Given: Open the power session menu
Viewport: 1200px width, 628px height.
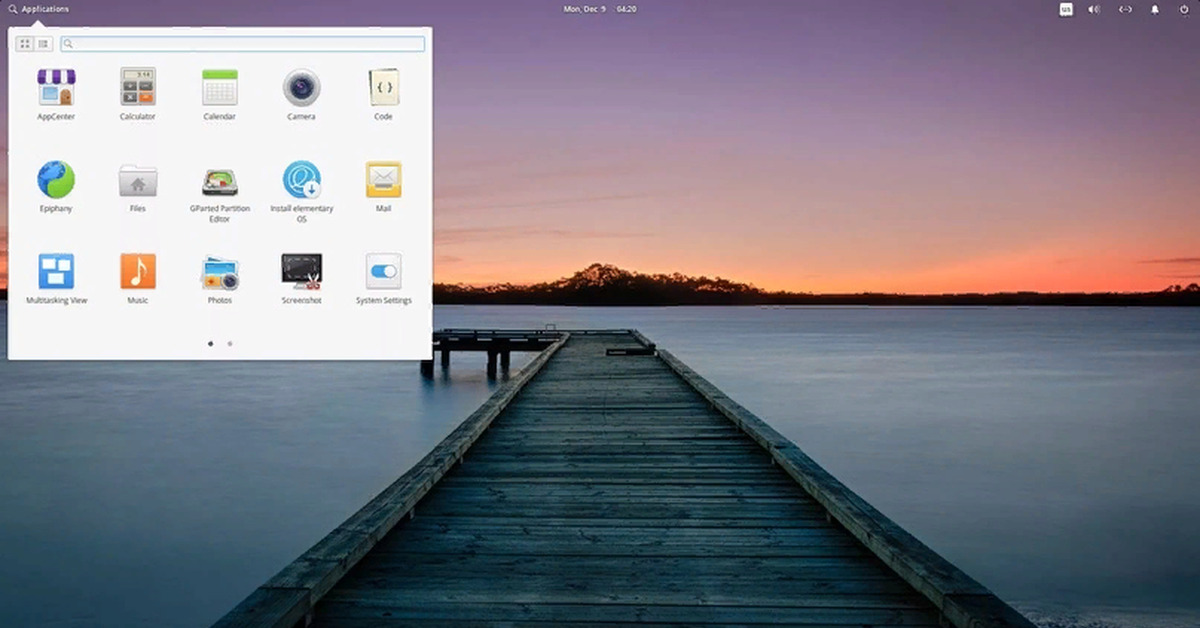Looking at the screenshot, I should 1185,9.
